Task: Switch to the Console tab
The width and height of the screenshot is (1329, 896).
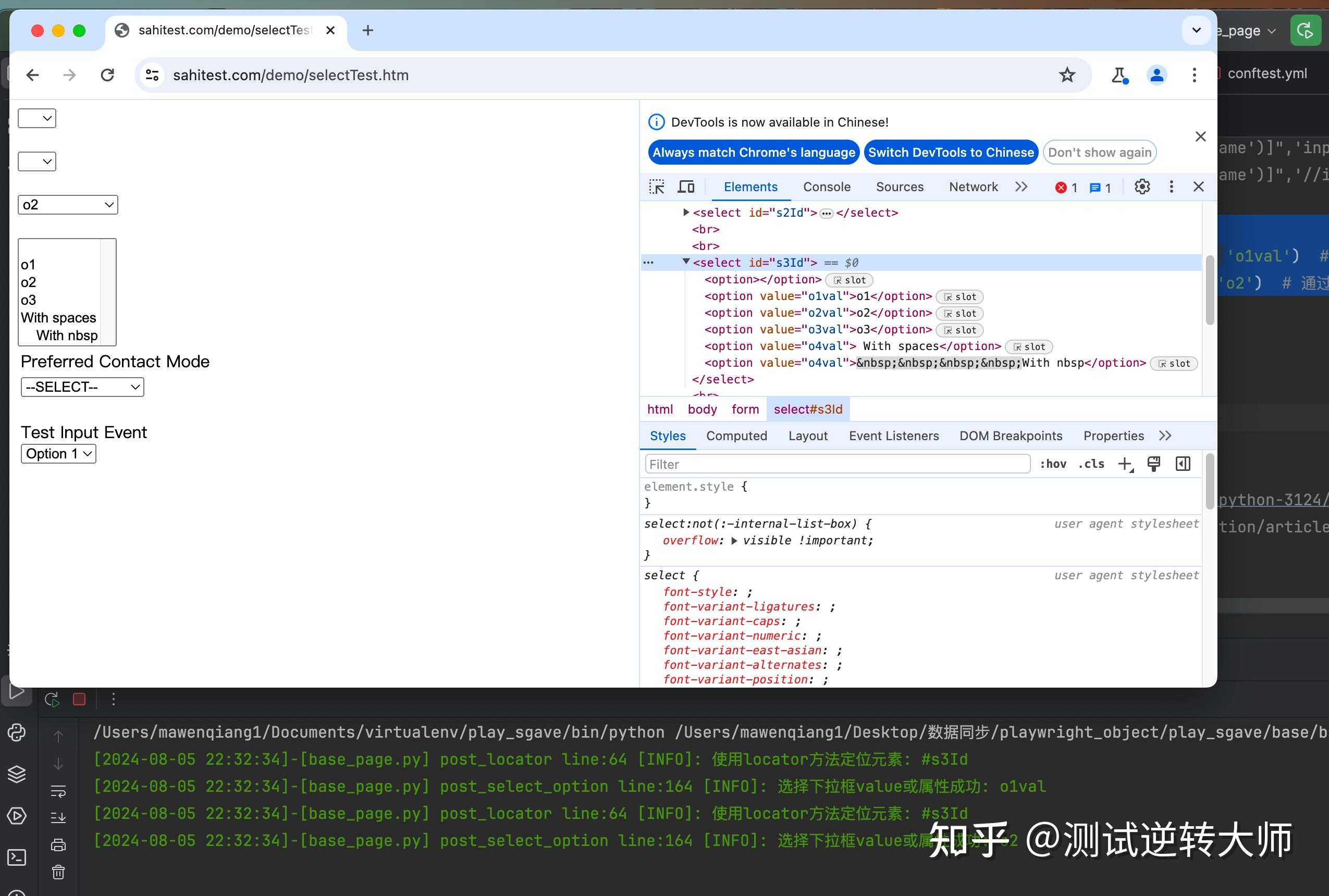Action: [x=827, y=187]
